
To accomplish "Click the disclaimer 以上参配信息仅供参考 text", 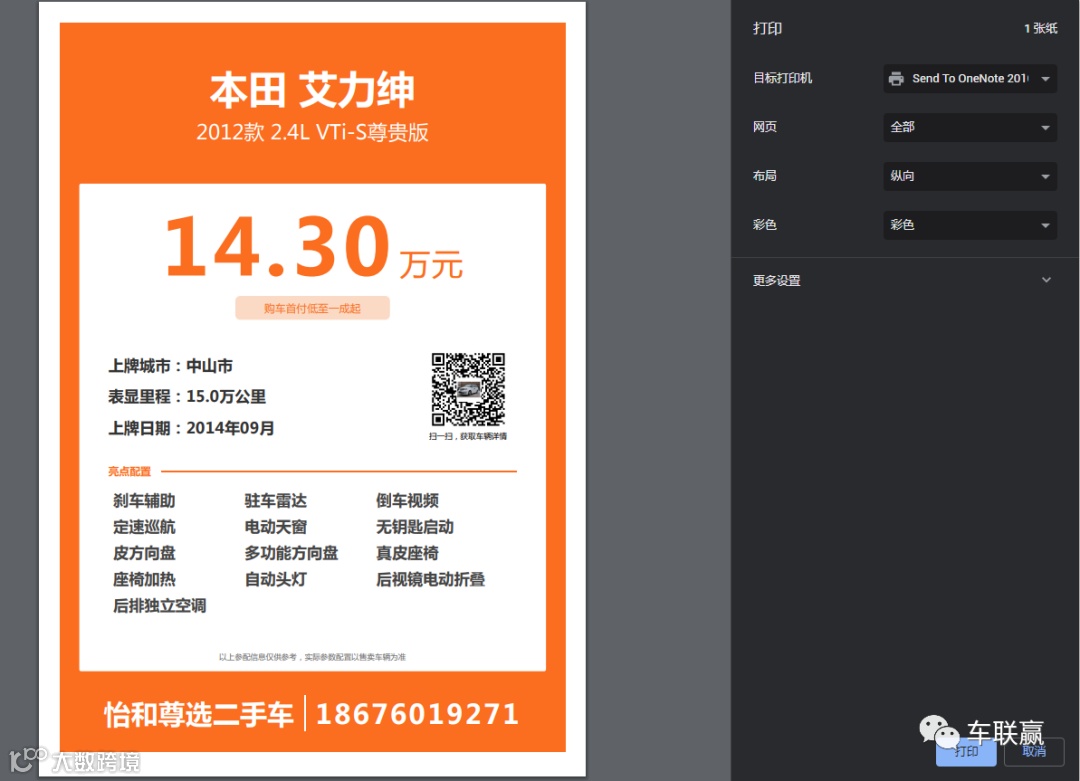I will pos(312,657).
